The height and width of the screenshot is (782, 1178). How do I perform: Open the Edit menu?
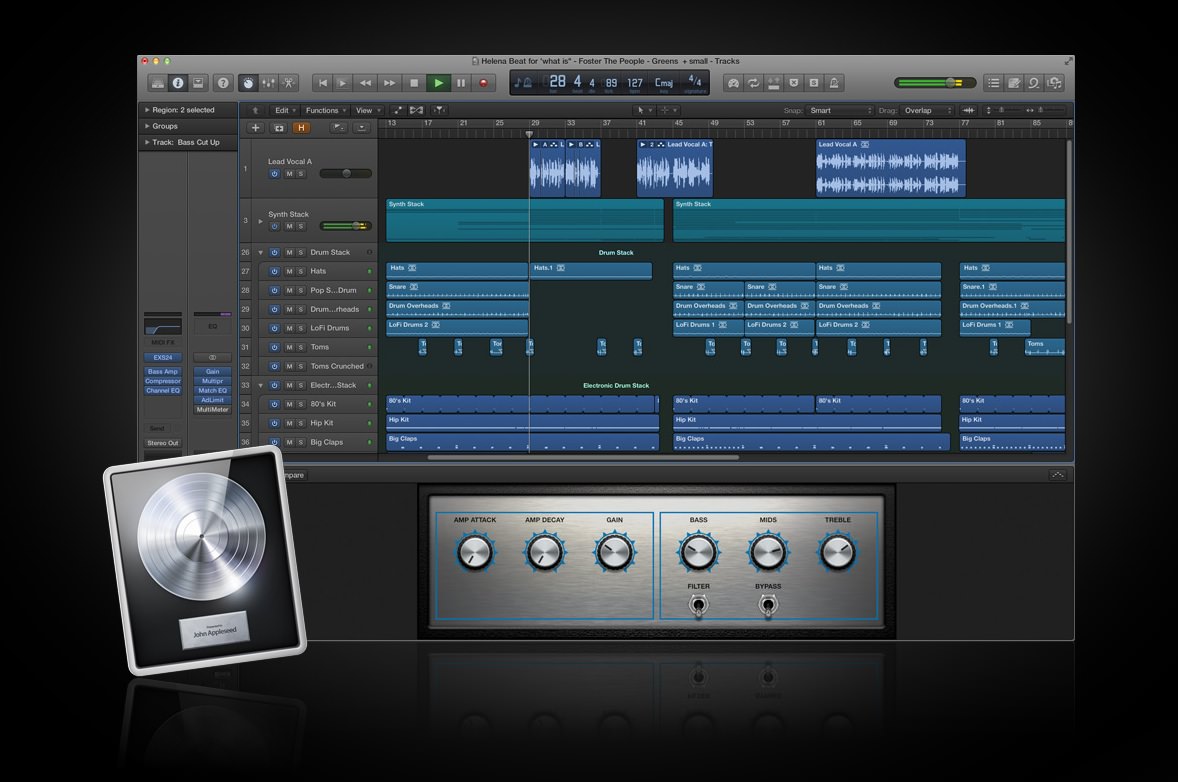point(285,110)
